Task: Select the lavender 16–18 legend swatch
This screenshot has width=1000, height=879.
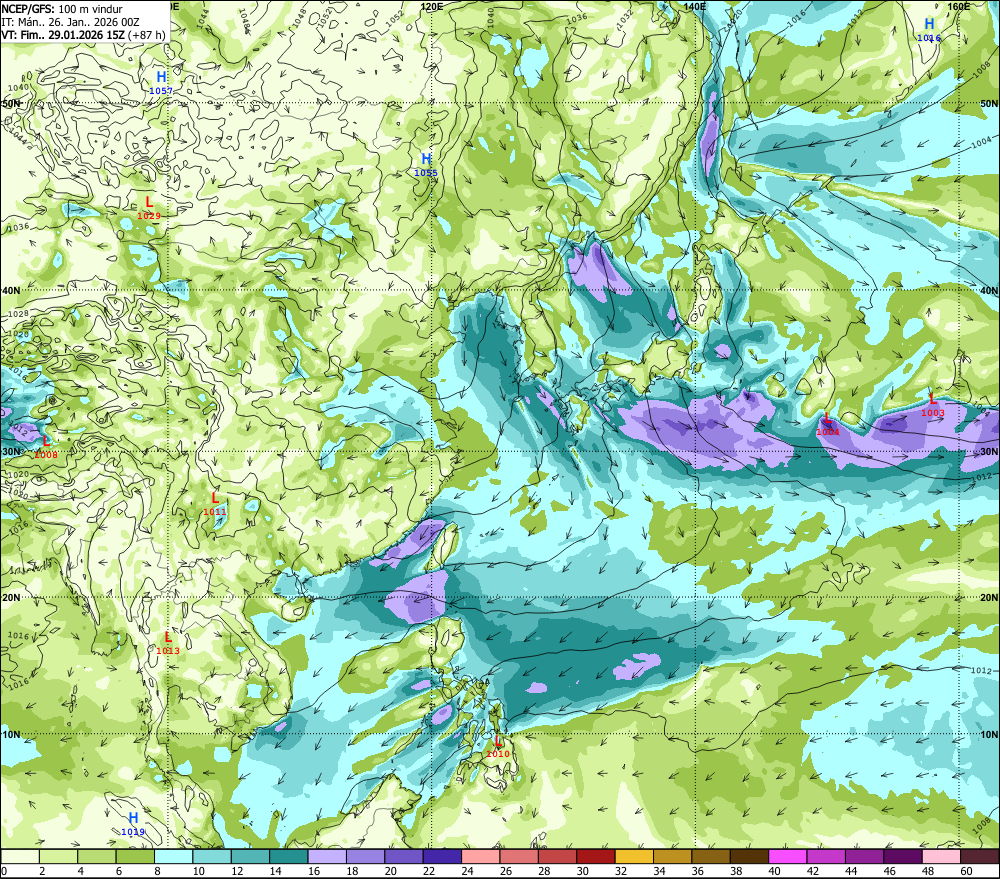Action: click(x=327, y=856)
